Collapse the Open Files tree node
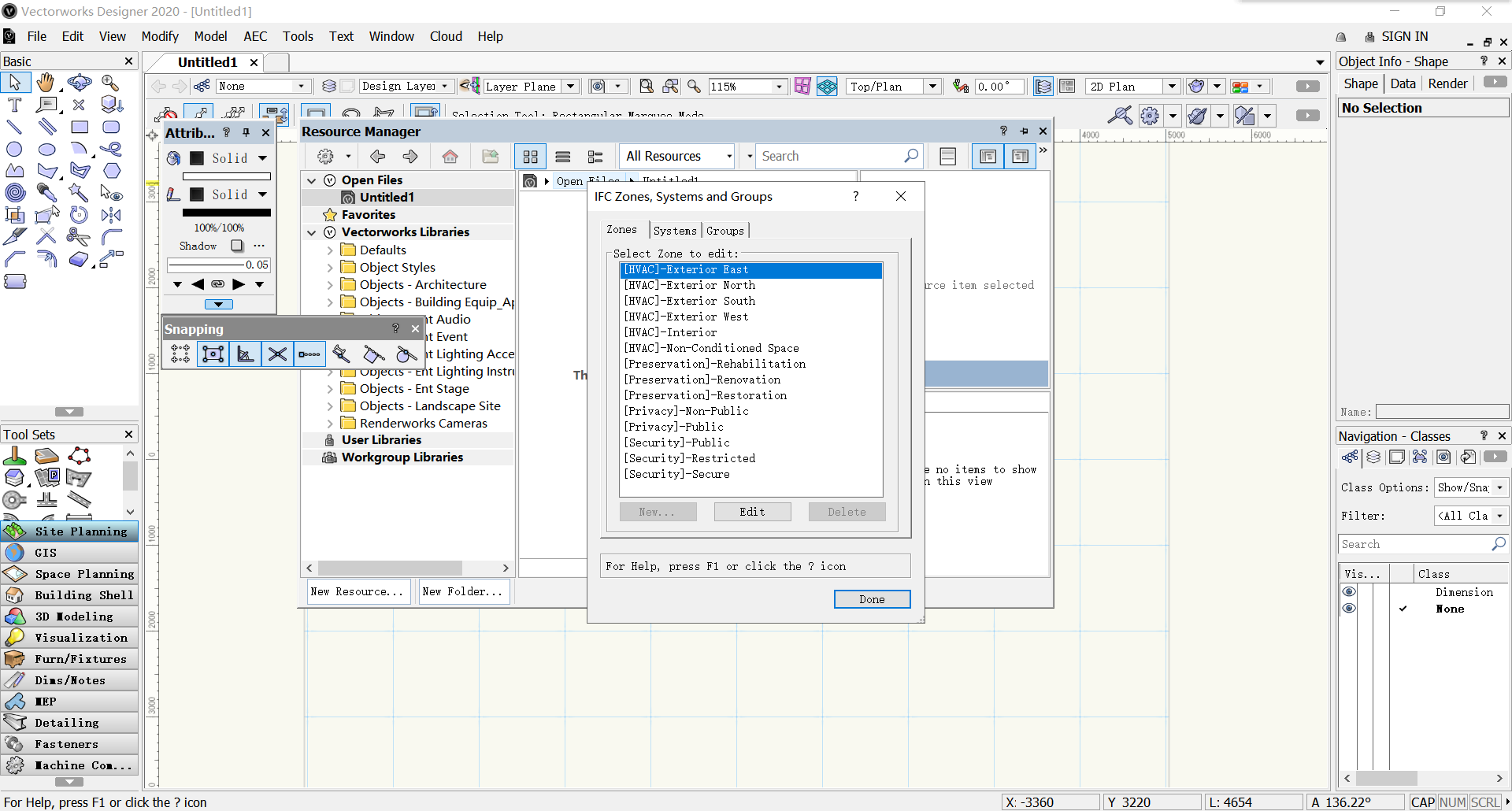This screenshot has width=1512, height=811. [x=312, y=180]
